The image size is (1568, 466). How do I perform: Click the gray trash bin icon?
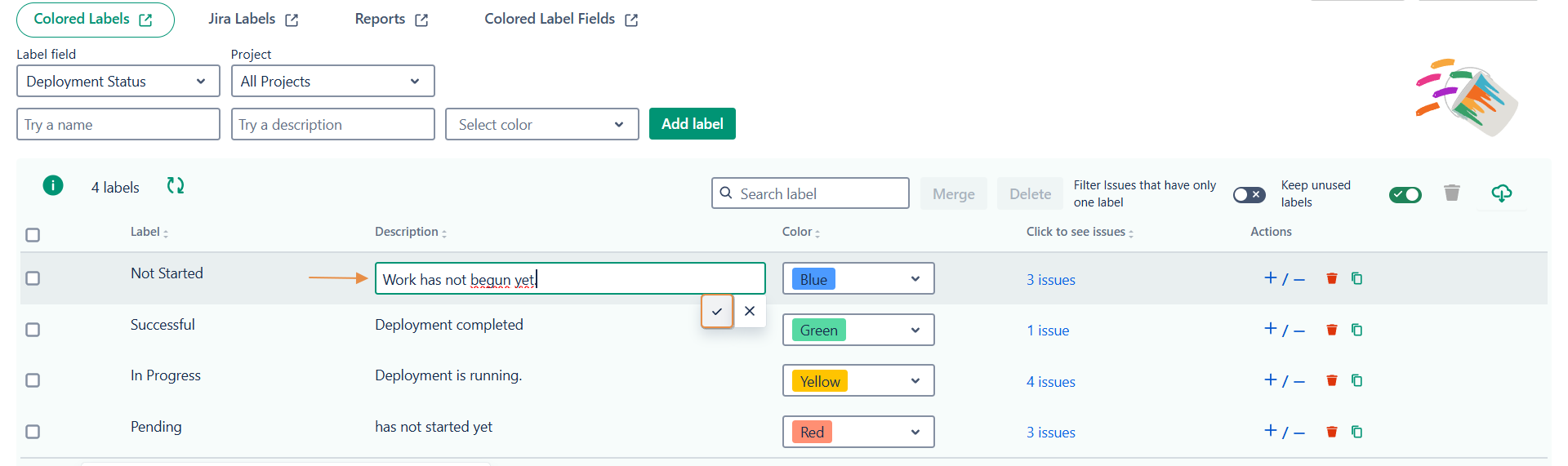tap(1451, 193)
